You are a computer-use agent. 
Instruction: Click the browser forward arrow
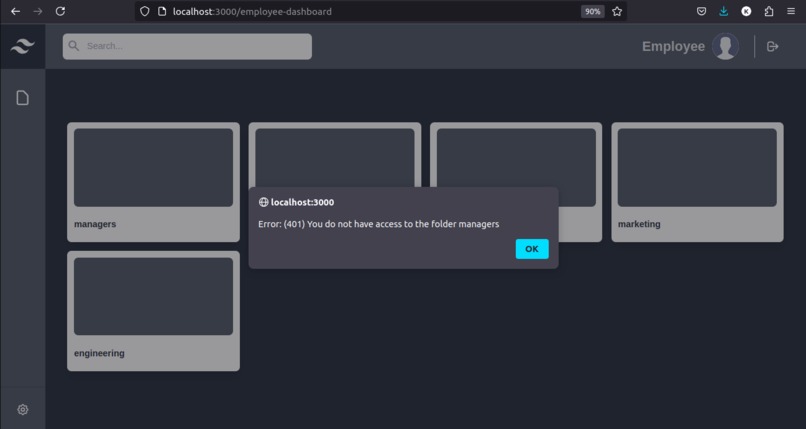(38, 11)
